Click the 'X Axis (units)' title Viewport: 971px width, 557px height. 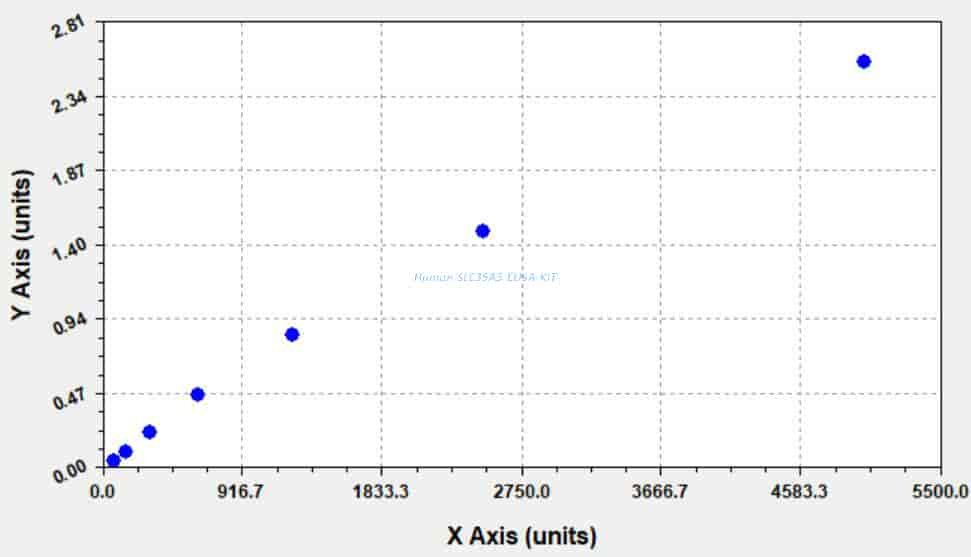tap(521, 536)
